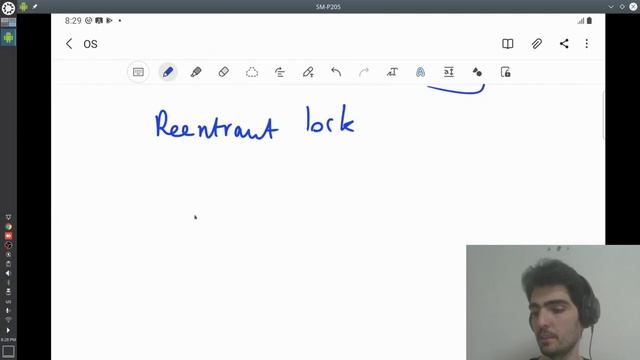Screen dimensions: 640x360
Task: Click the webcam video overlay
Action: pos(553,302)
